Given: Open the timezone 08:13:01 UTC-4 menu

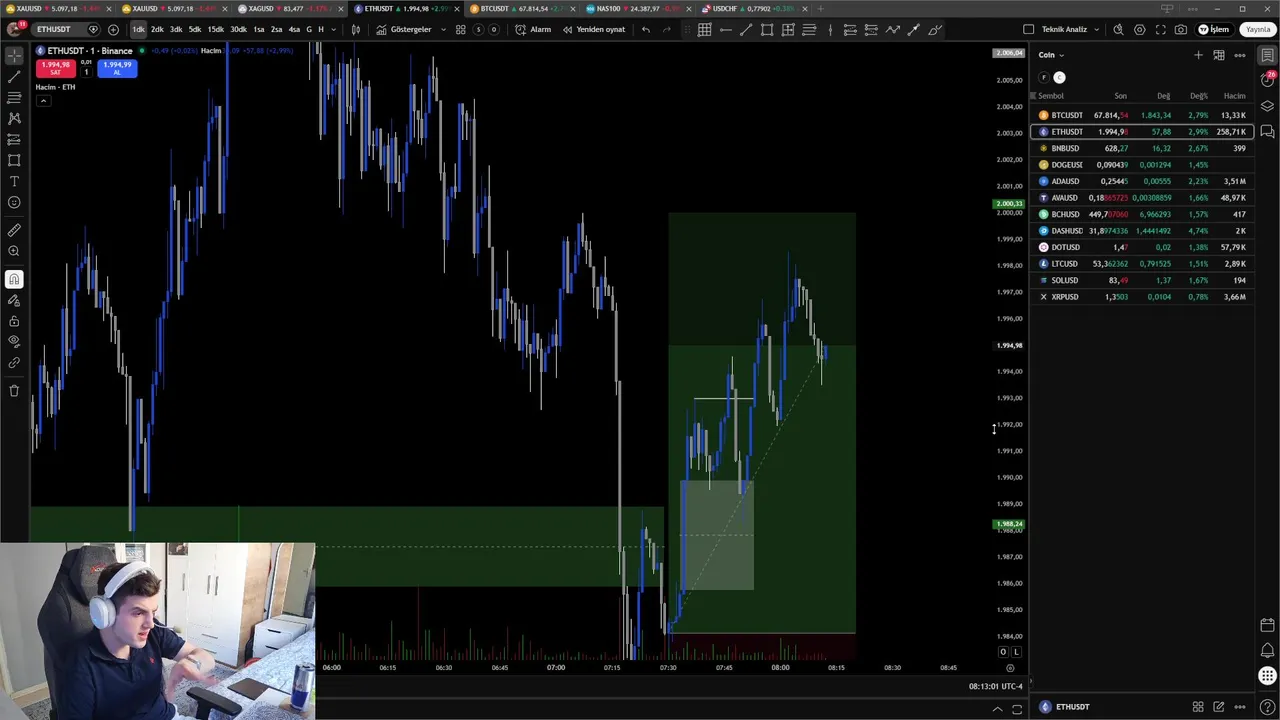Looking at the screenshot, I should coord(995,686).
